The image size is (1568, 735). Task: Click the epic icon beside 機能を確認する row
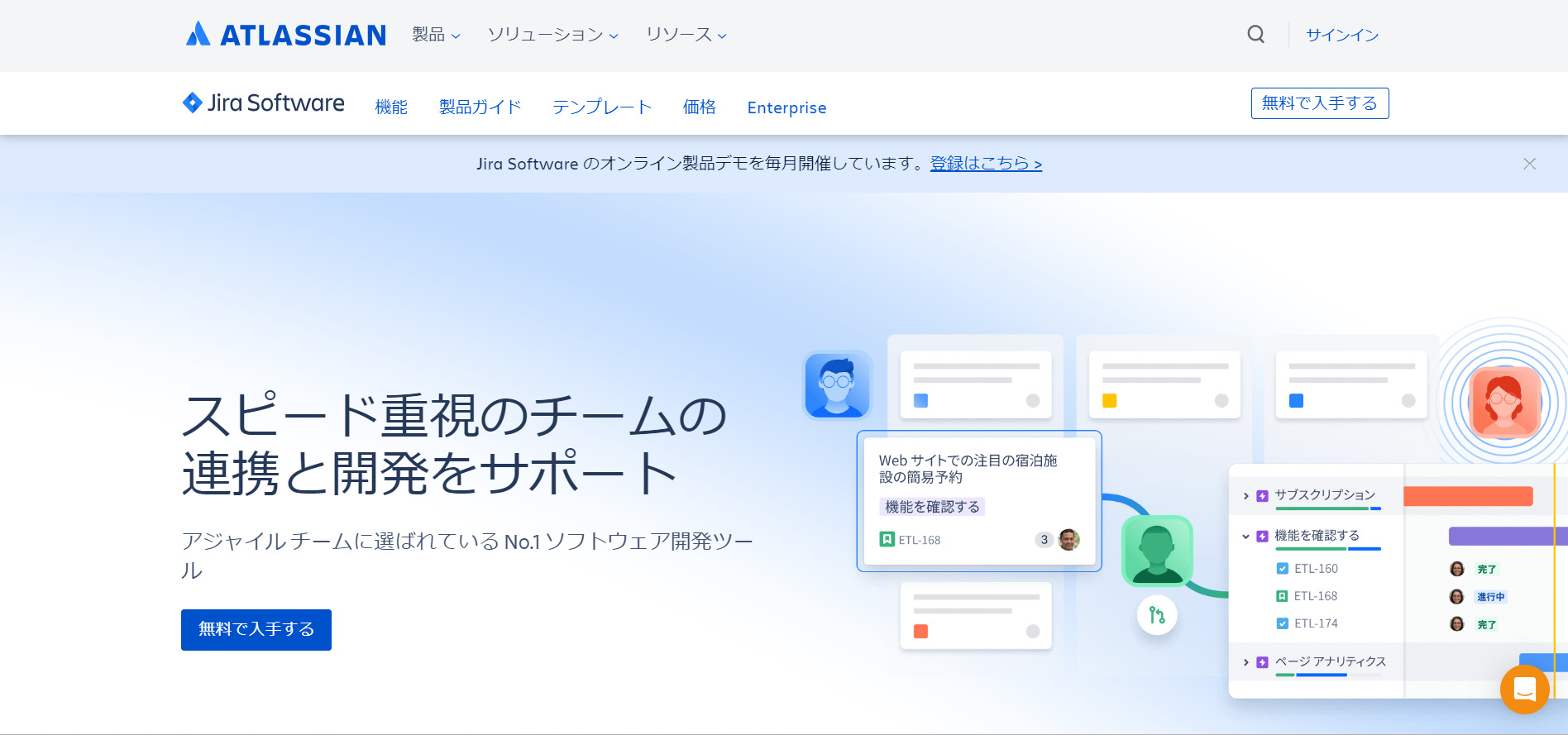[x=1262, y=537]
